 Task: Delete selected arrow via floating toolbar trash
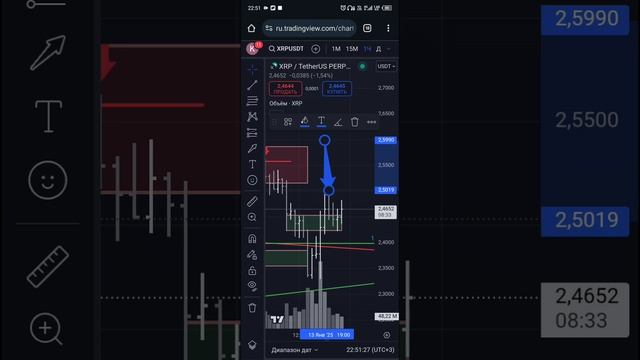pos(355,122)
